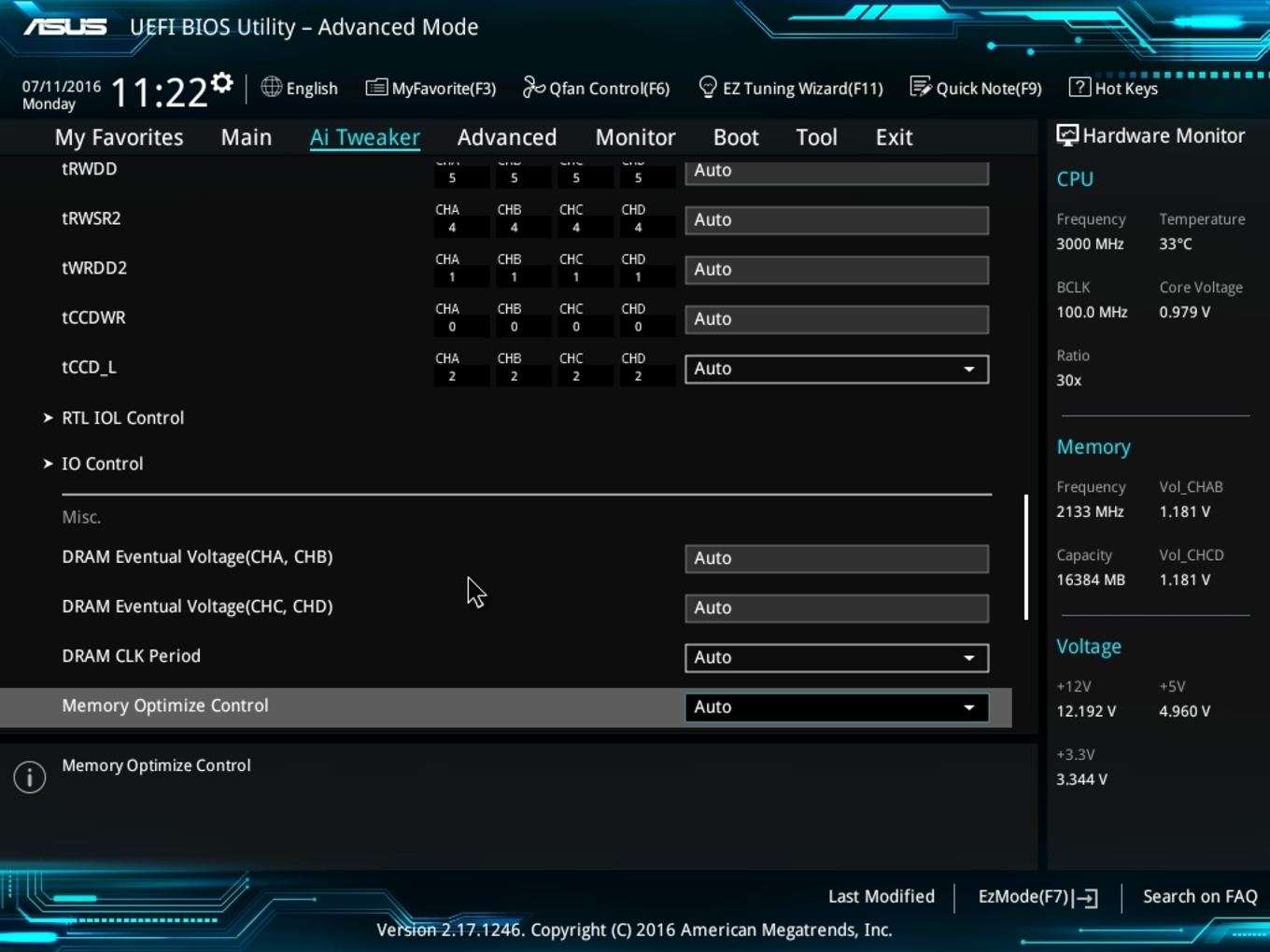The width and height of the screenshot is (1270, 952).
Task: Click DRAM Eventual Voltage(CHC, CHD) field
Action: tap(837, 608)
